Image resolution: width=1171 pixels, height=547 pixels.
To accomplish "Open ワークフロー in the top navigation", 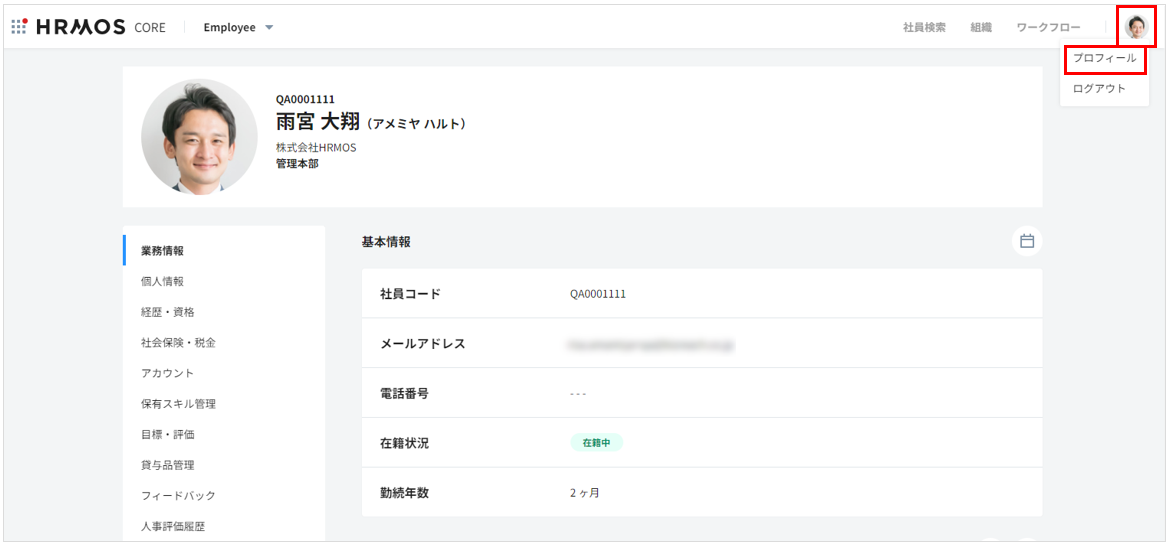I will (1048, 27).
